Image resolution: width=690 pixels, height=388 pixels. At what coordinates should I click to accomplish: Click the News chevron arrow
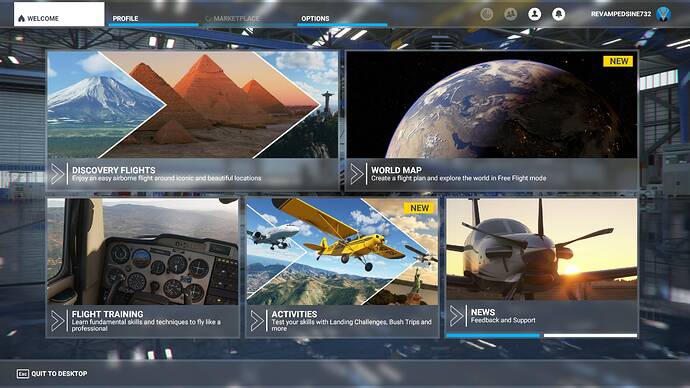click(x=456, y=316)
